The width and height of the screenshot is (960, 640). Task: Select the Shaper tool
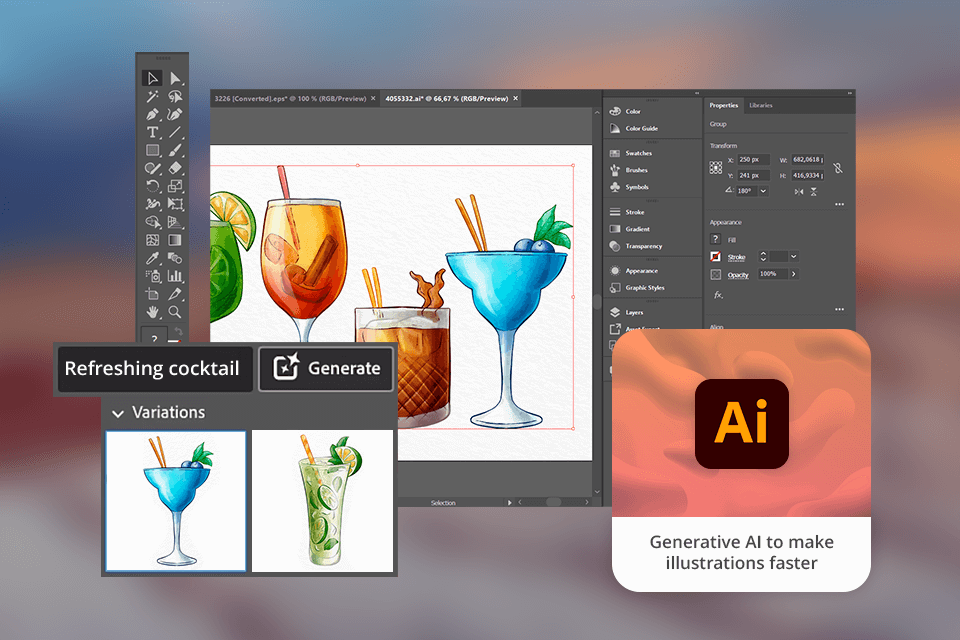point(152,168)
